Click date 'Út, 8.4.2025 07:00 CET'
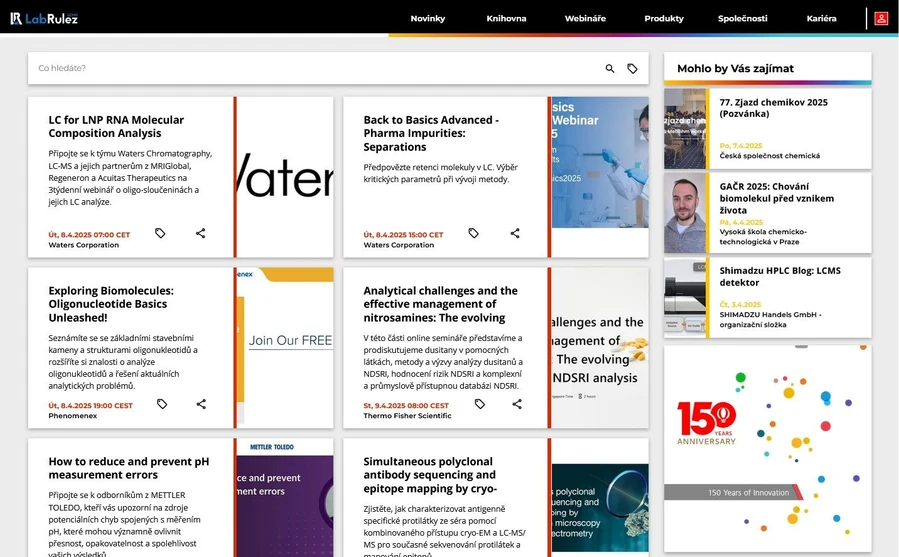The height and width of the screenshot is (557, 899). [x=89, y=235]
